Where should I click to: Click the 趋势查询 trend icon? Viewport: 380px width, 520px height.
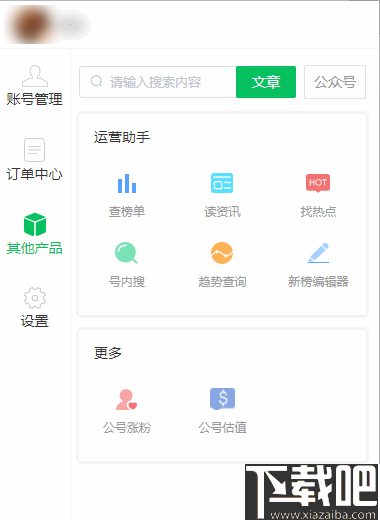pos(222,253)
